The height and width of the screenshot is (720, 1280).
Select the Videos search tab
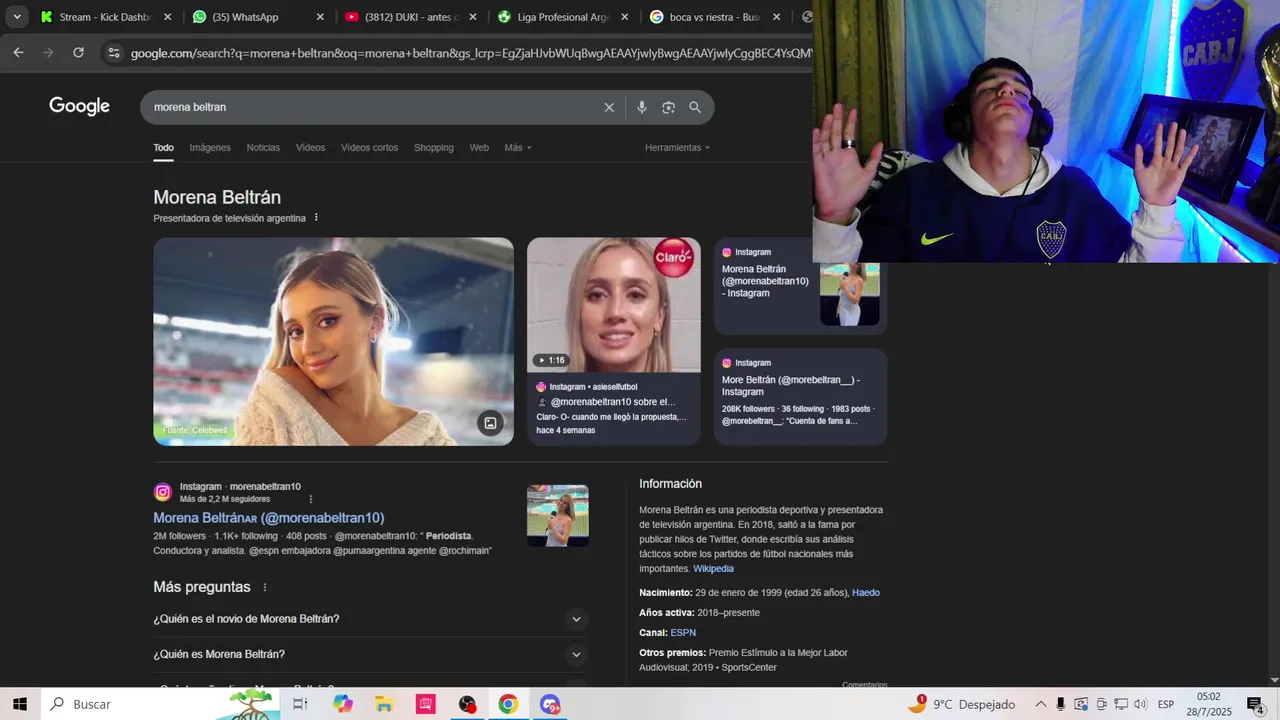(x=310, y=147)
